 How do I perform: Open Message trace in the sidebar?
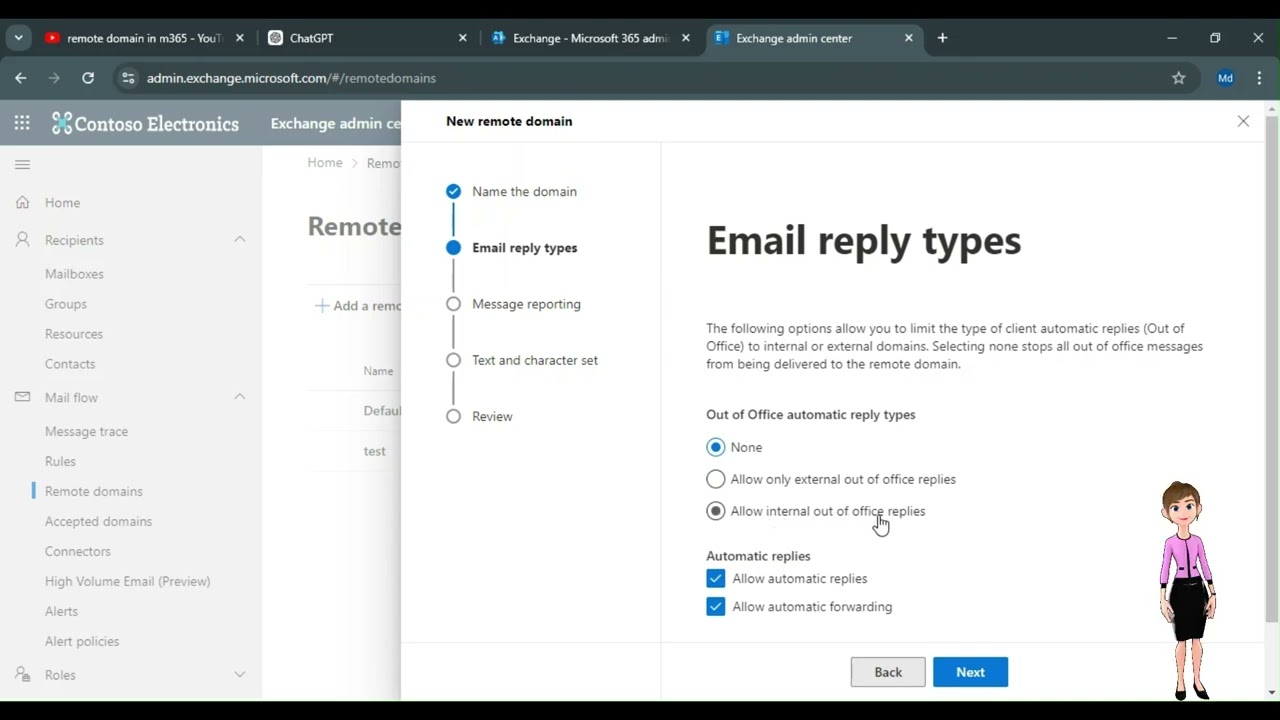pos(86,432)
